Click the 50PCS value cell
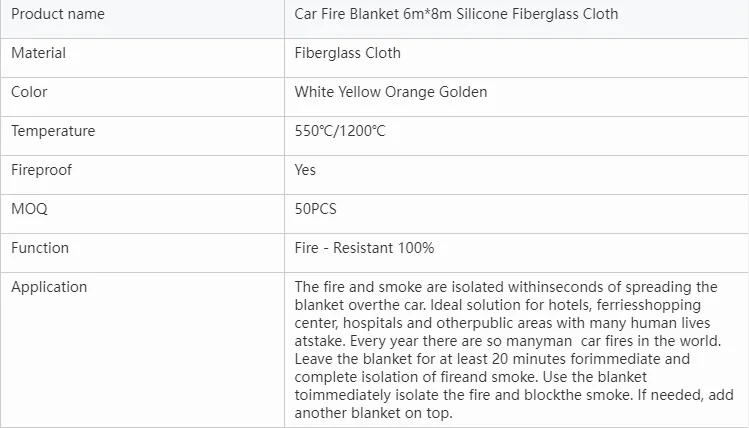Screen dimensions: 749x428 pyautogui.click(x=315, y=209)
